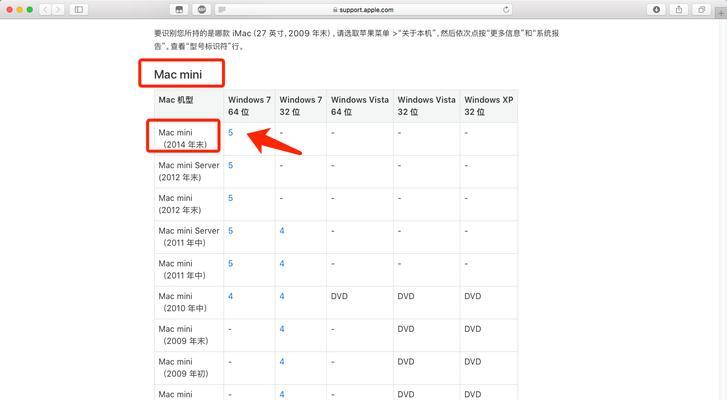Screen dimensions: 727x400
Task: Open link 5 for Mac mini (2012 年末)
Action: click(x=230, y=198)
